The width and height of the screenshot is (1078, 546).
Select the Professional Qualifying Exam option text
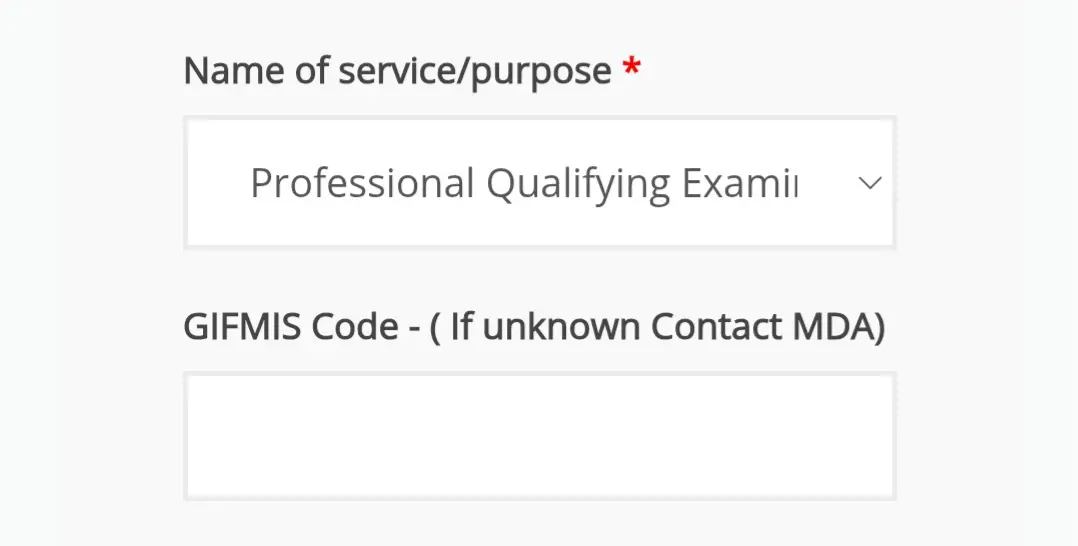coord(522,184)
